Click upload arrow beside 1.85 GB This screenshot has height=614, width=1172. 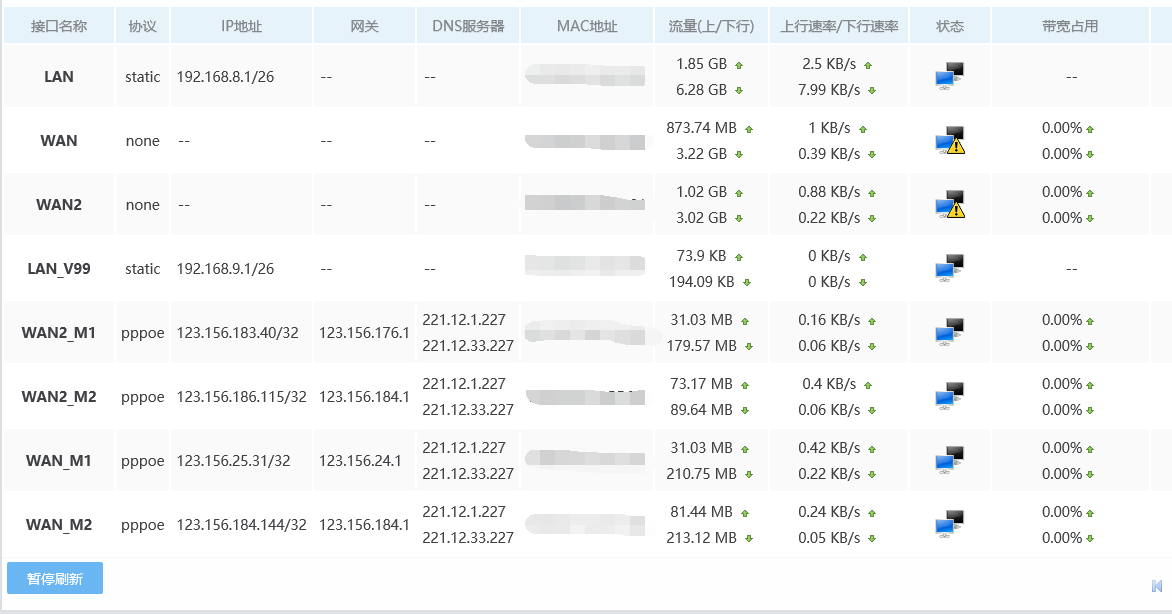[738, 66]
